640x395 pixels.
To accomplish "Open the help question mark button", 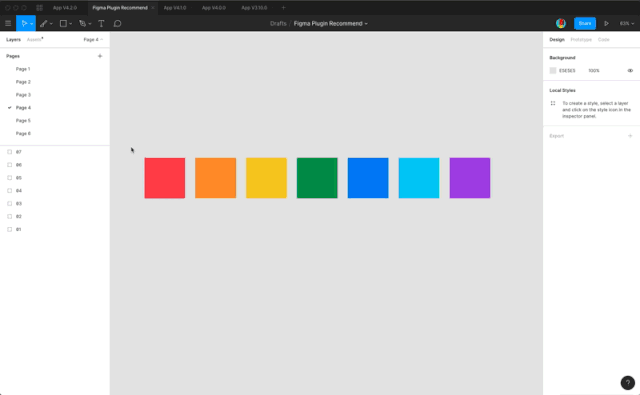I will 628,383.
